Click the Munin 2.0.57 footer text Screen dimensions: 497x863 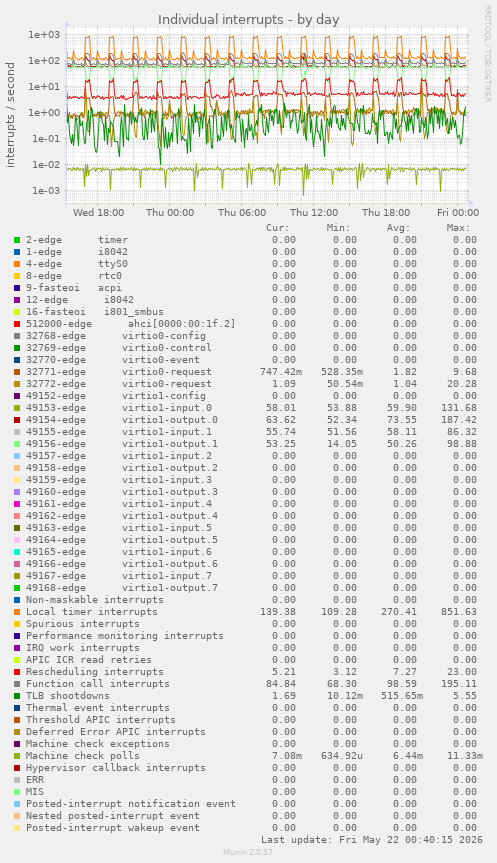pos(248,852)
